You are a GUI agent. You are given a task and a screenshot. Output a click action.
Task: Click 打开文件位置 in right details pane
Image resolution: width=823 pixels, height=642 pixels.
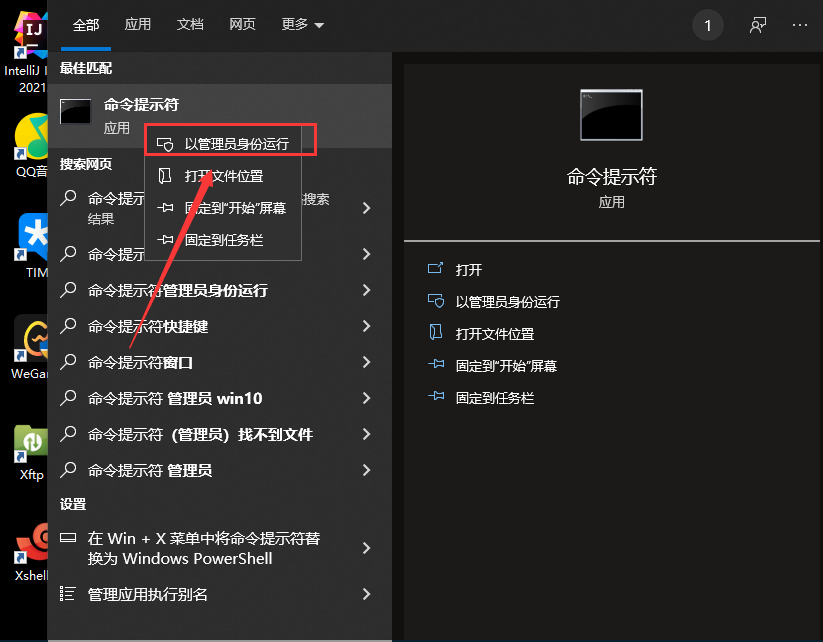[x=494, y=334]
